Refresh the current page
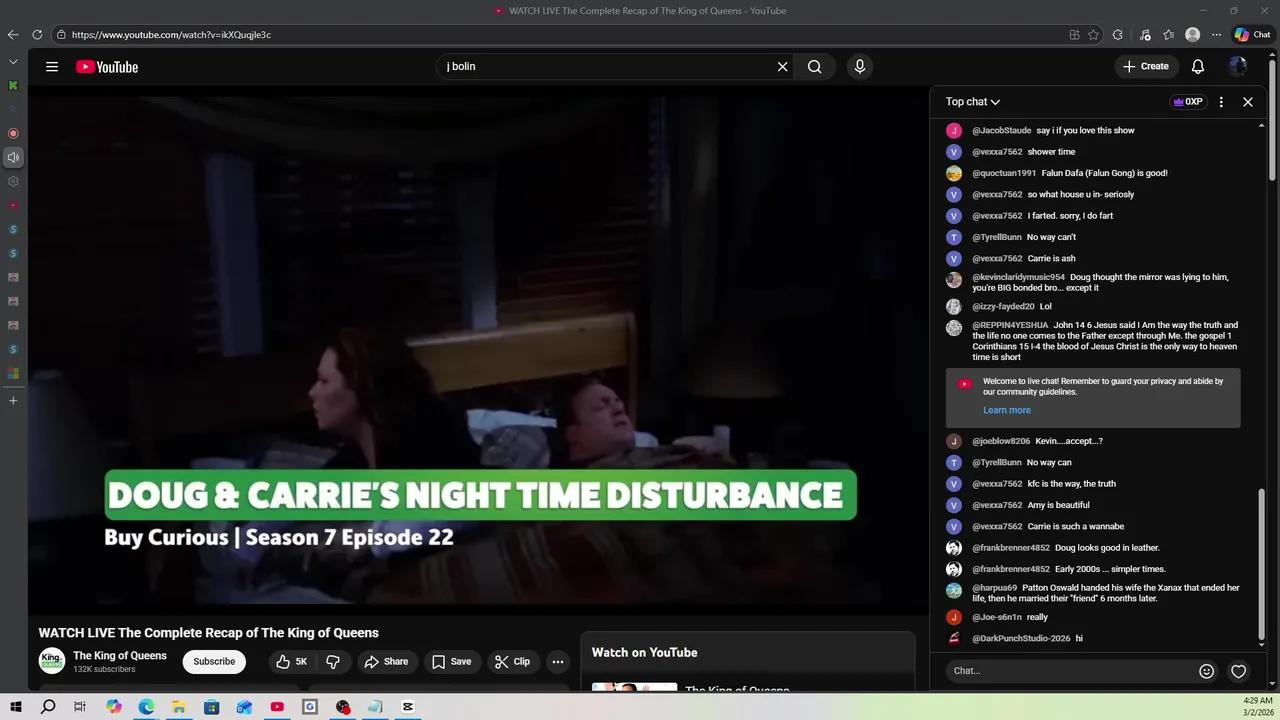Screen dimensions: 1280x720 click(x=37, y=35)
